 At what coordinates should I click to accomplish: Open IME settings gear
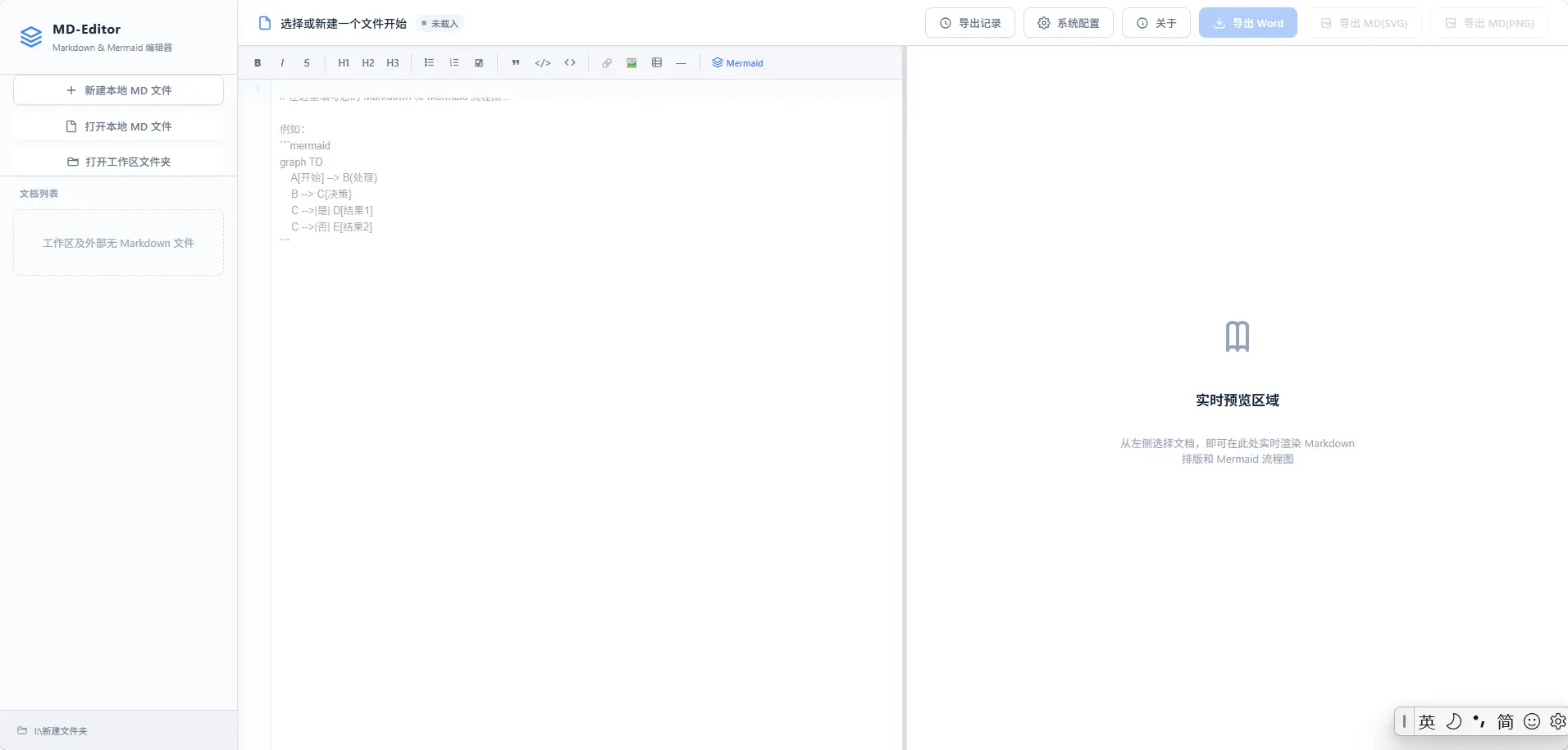coord(1557,721)
